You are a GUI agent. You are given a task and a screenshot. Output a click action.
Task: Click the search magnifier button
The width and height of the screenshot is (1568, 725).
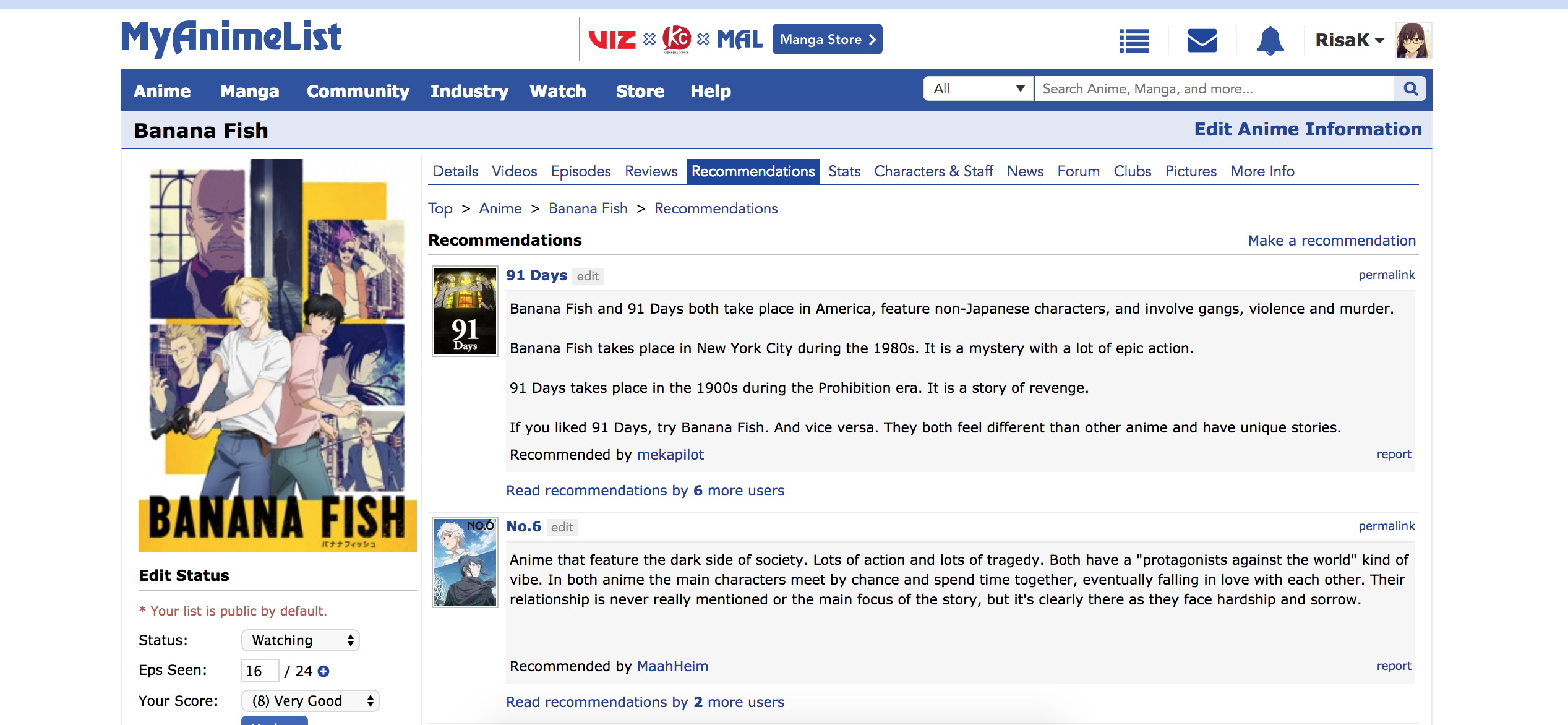(x=1411, y=88)
